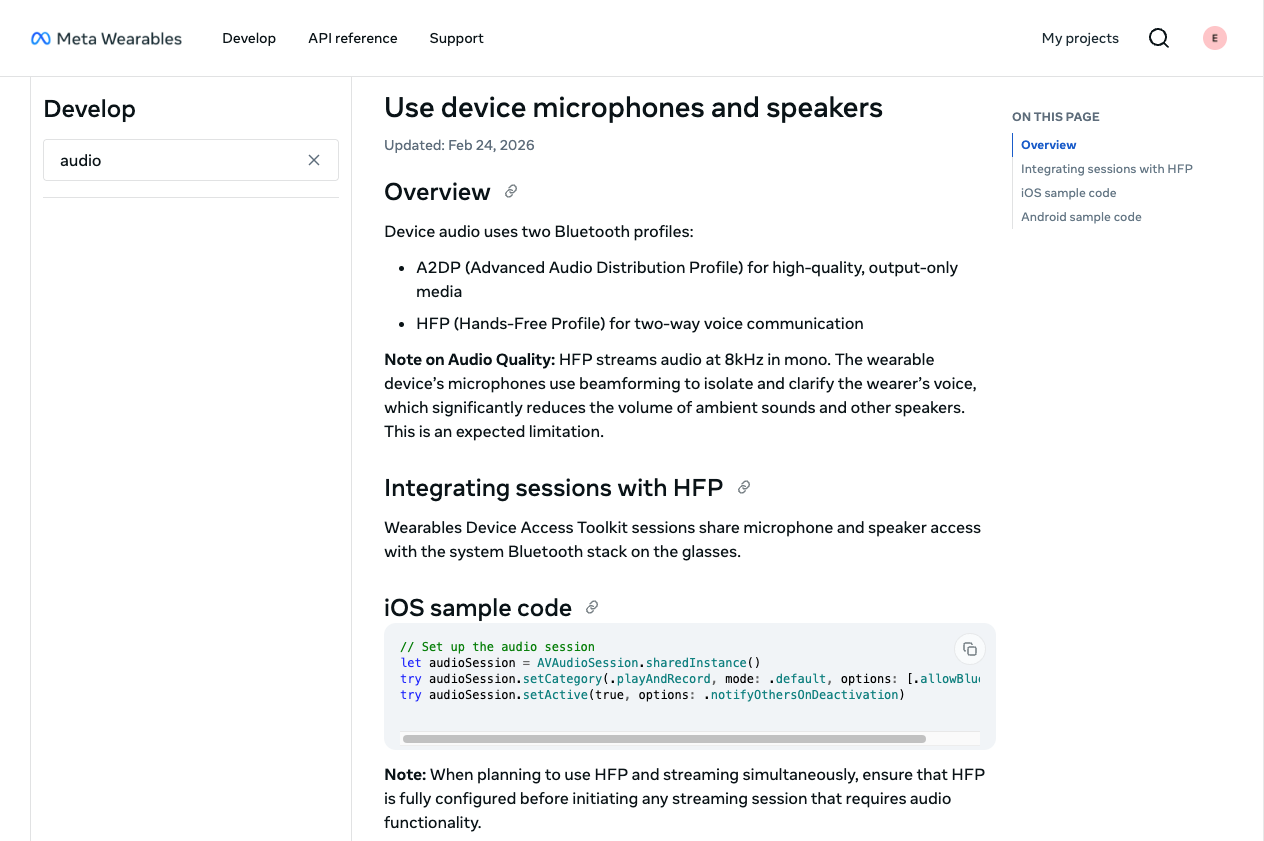This screenshot has width=1264, height=841.
Task: Open My projects link
Action: pyautogui.click(x=1080, y=38)
